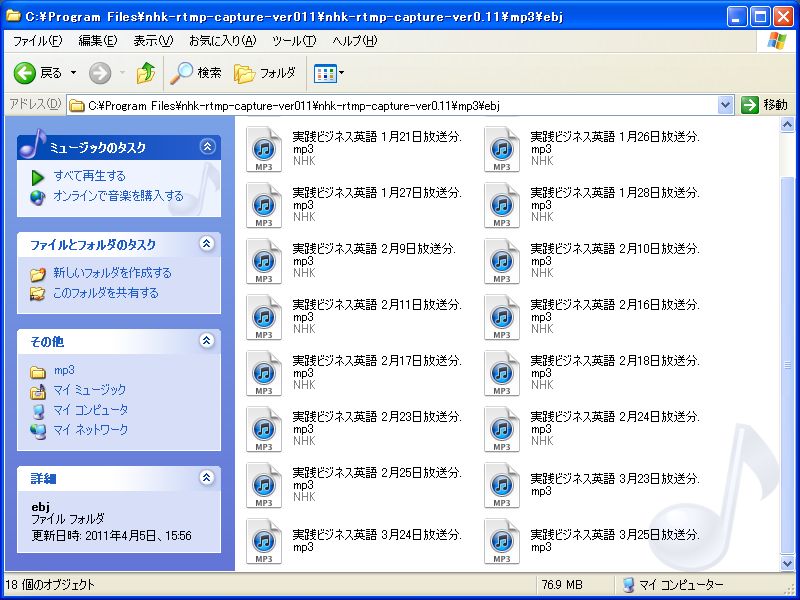This screenshot has height=600, width=800.
Task: Click the online music globe icon
Action: coord(38,197)
